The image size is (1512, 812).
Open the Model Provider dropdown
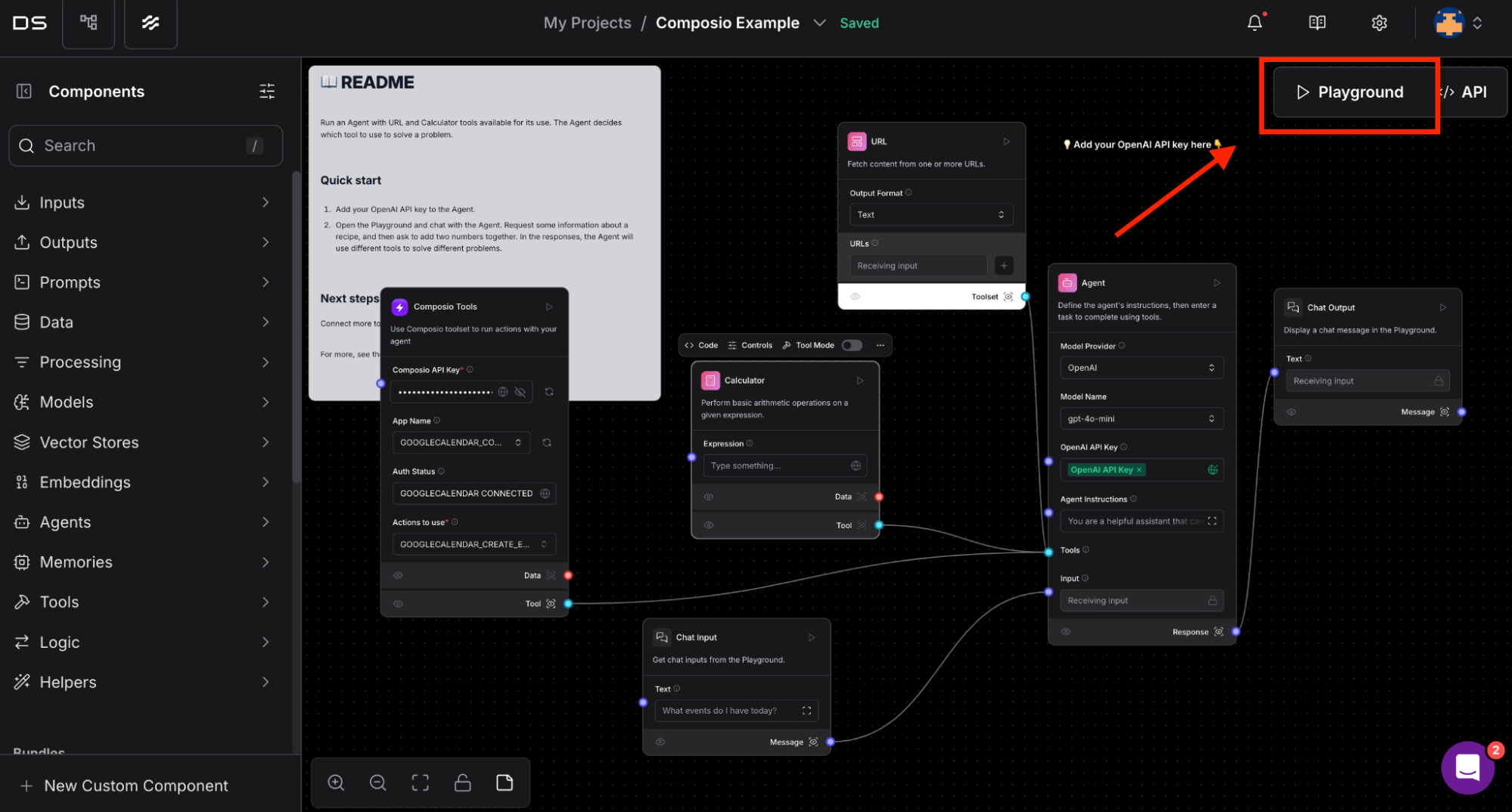coord(1141,368)
